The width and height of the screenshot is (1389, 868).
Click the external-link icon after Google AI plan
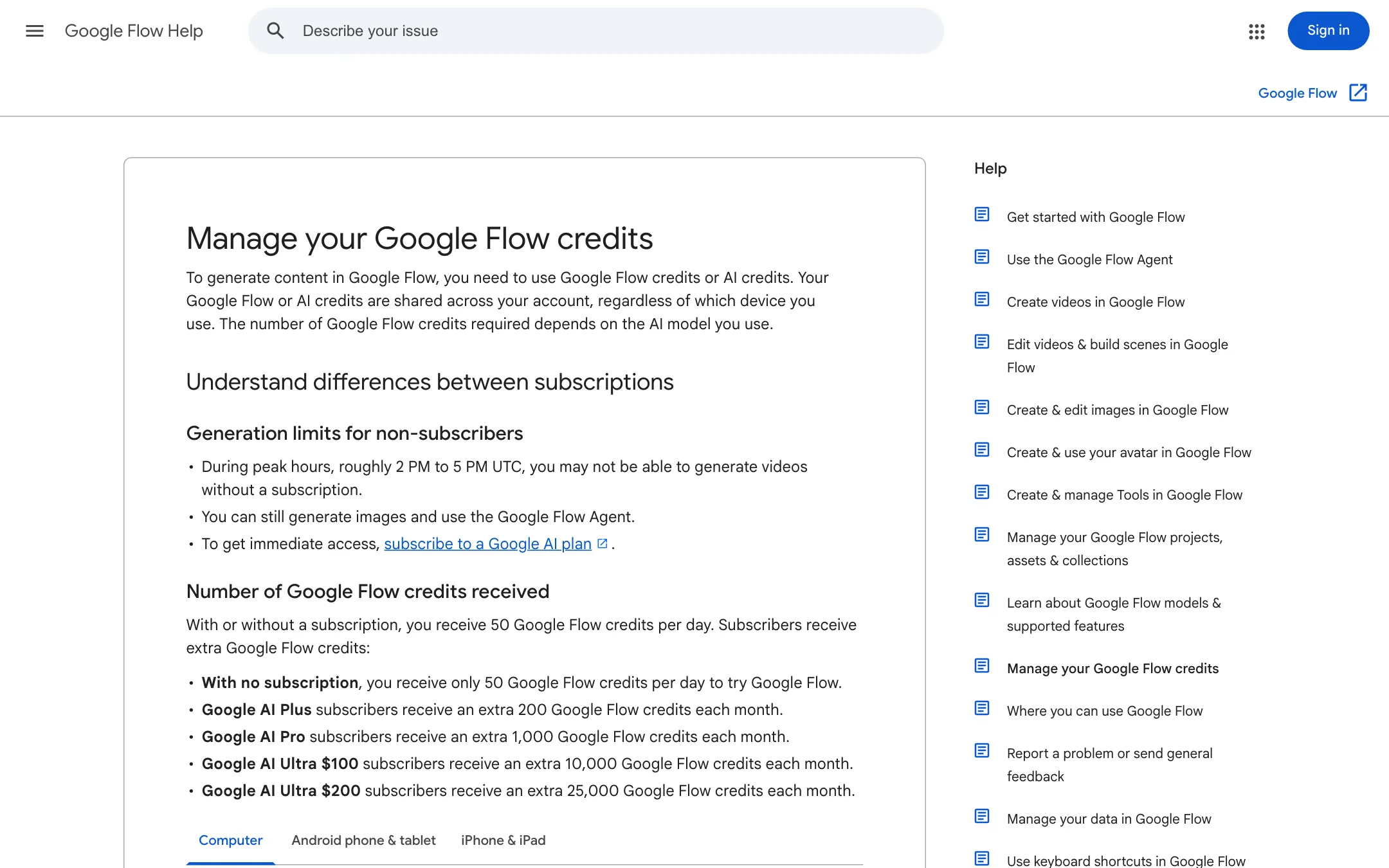pyautogui.click(x=602, y=544)
